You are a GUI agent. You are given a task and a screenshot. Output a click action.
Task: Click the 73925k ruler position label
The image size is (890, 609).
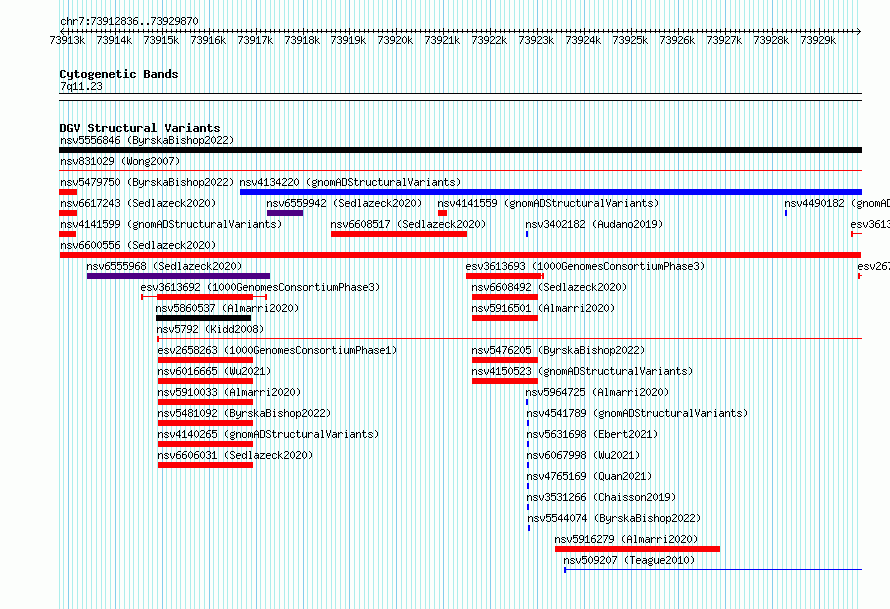[x=630, y=40]
